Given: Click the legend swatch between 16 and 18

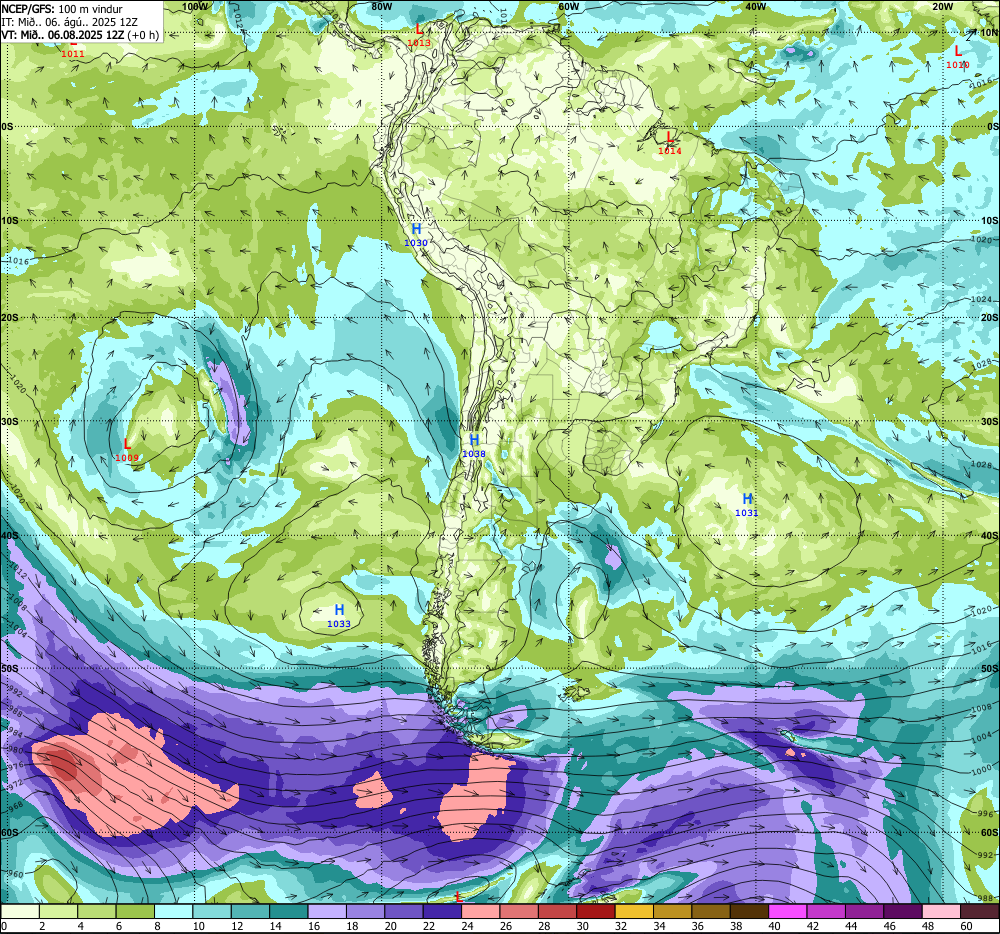Looking at the screenshot, I should [327, 912].
